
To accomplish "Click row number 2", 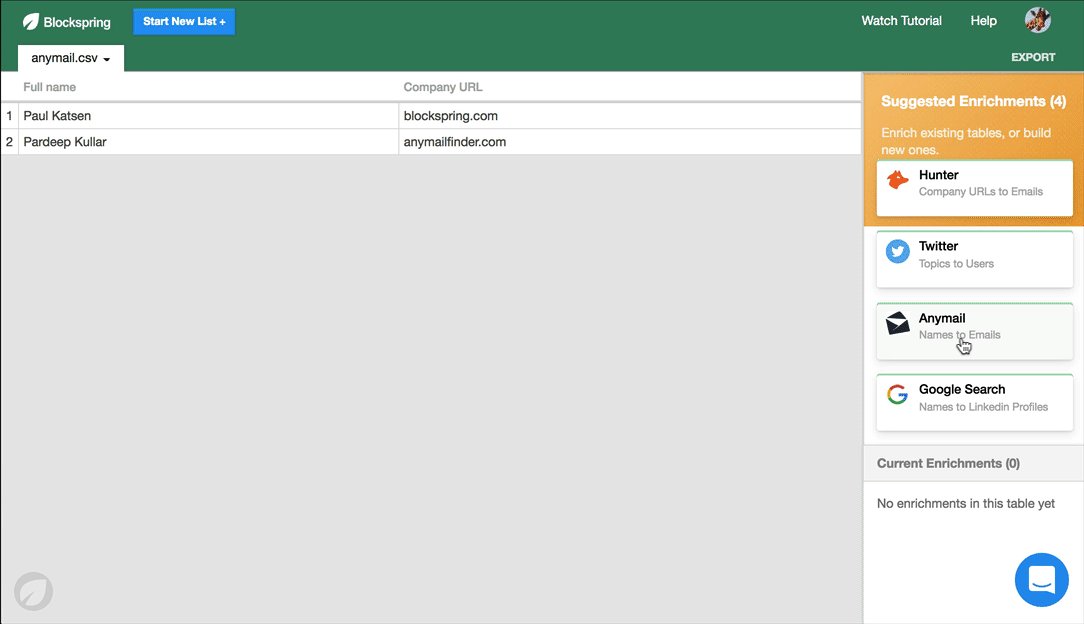I will pyautogui.click(x=9, y=142).
